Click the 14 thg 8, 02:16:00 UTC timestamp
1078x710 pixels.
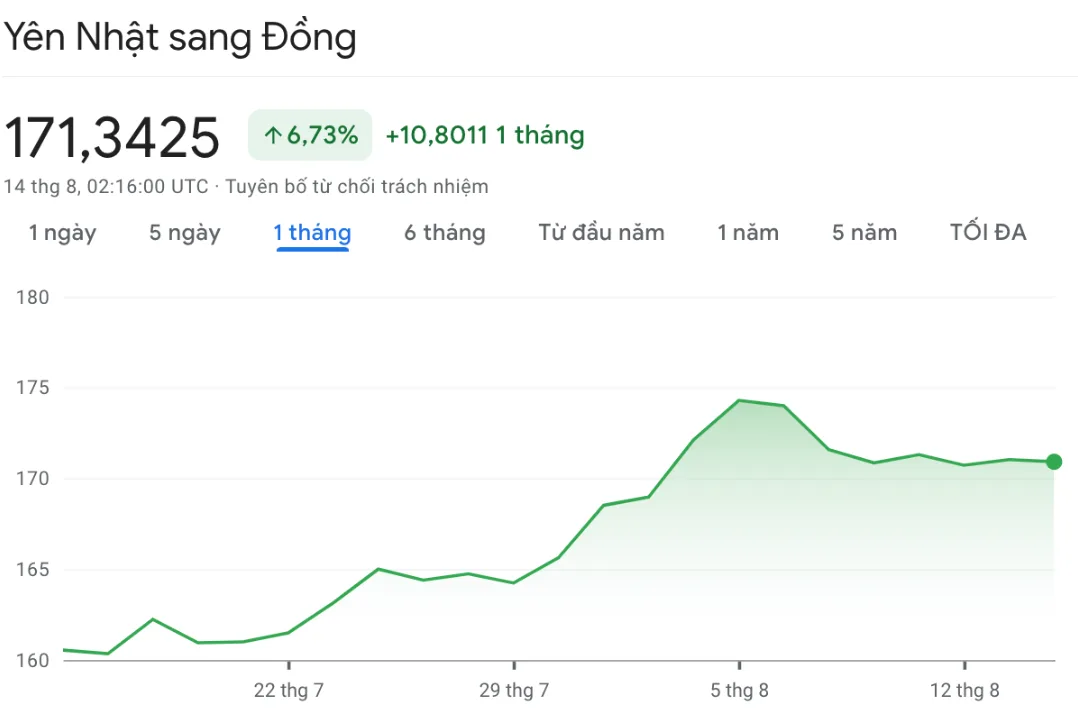[x=106, y=187]
